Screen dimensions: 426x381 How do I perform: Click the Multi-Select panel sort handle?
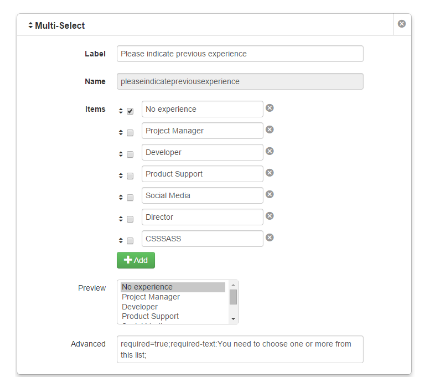coord(30,25)
